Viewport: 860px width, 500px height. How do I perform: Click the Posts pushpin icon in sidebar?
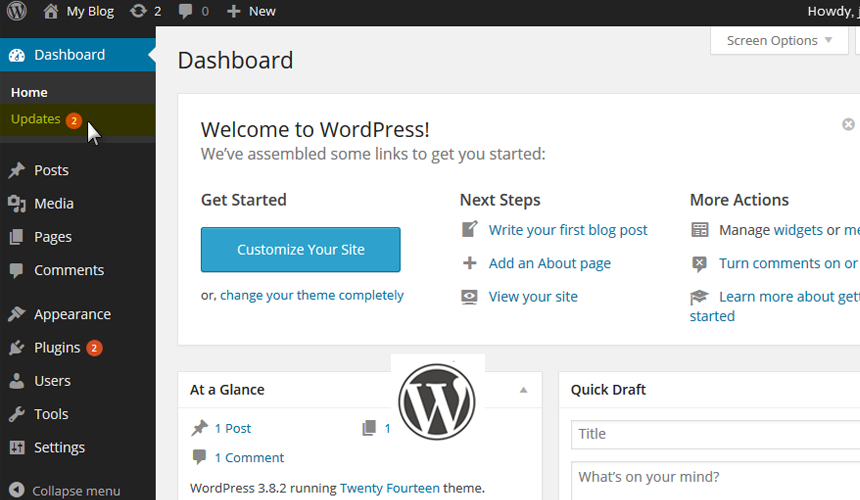(16, 170)
